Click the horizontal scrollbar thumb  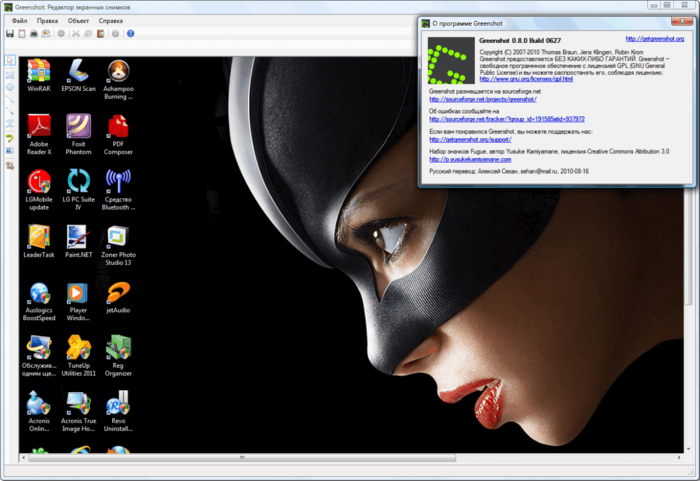pos(242,458)
